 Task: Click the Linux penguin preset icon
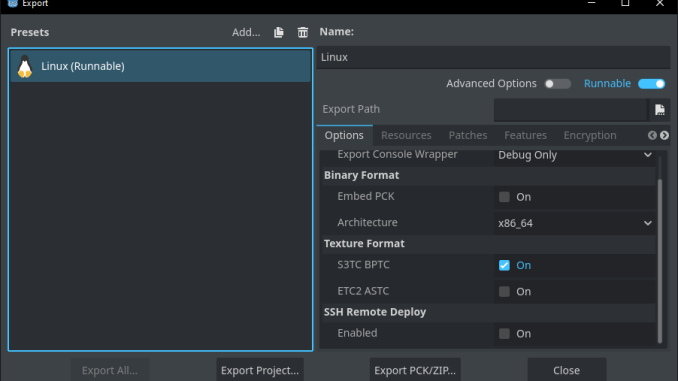pos(25,67)
